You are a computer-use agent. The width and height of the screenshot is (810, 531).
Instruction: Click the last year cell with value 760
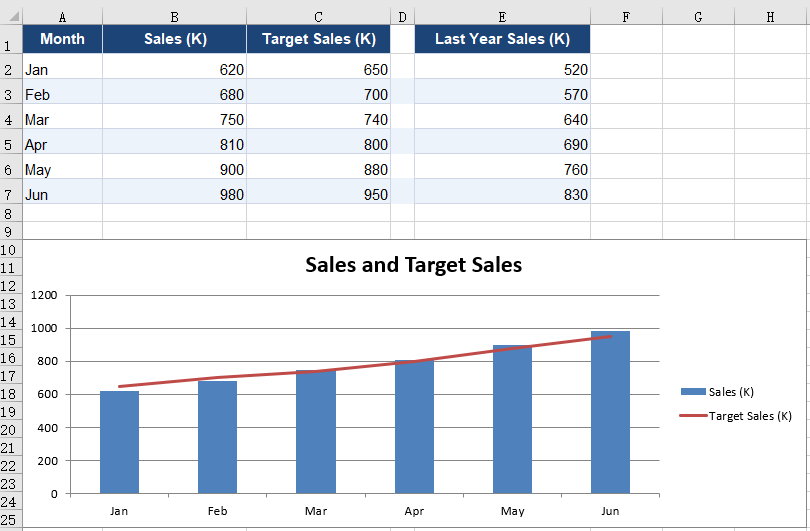tap(502, 166)
